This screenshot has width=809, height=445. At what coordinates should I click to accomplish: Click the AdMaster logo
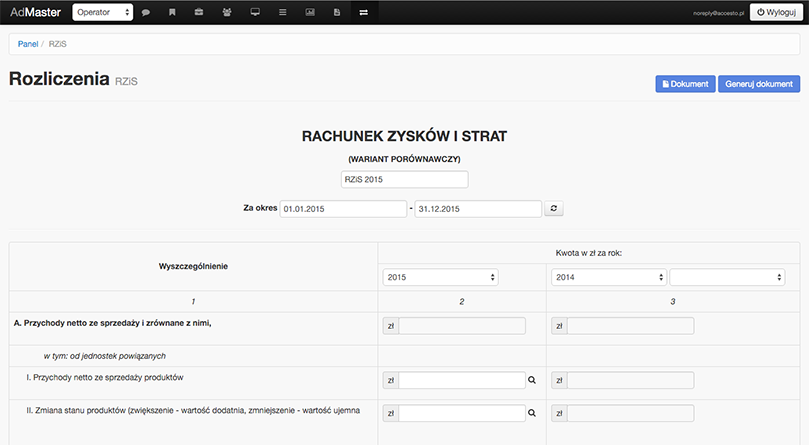36,12
